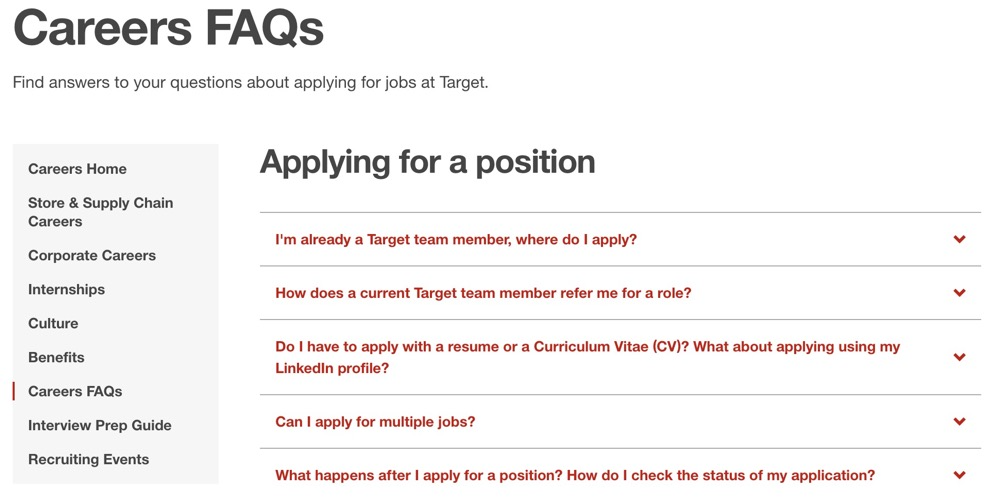The height and width of the screenshot is (500, 1001).
Task: Select Corporate Careers in the sidebar
Action: point(92,255)
